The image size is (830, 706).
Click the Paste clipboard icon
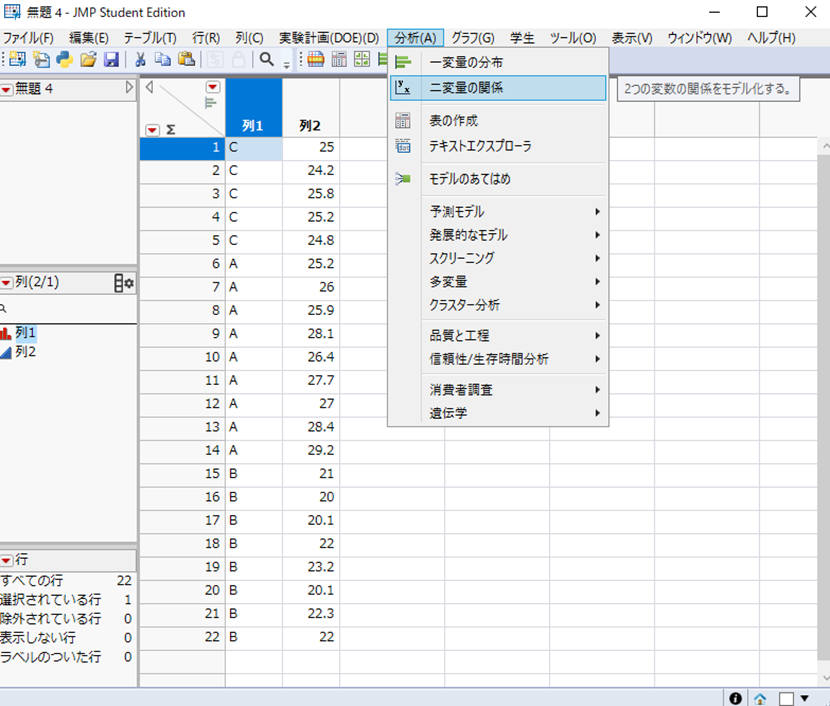(x=186, y=60)
